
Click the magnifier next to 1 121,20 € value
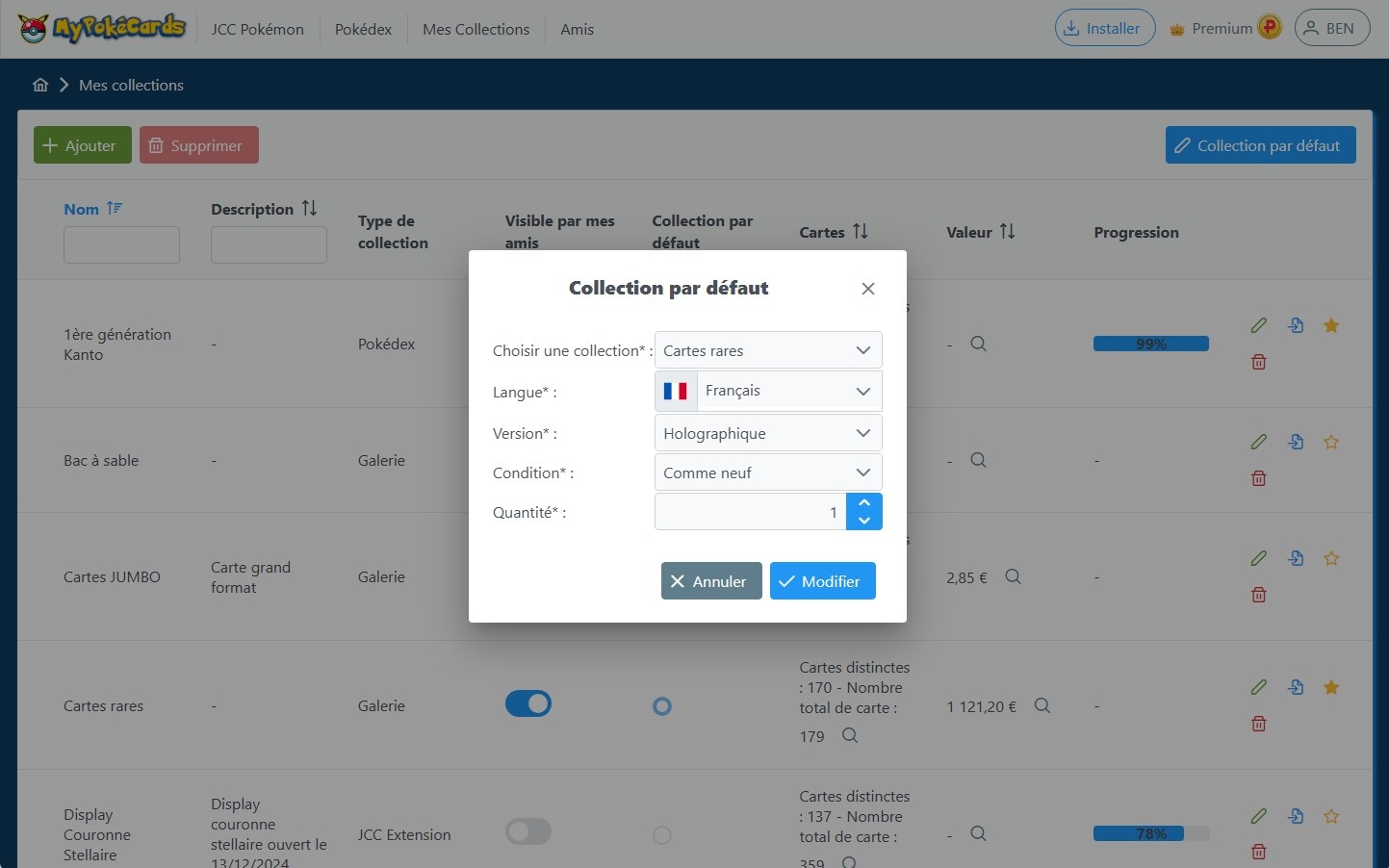[x=1042, y=706]
